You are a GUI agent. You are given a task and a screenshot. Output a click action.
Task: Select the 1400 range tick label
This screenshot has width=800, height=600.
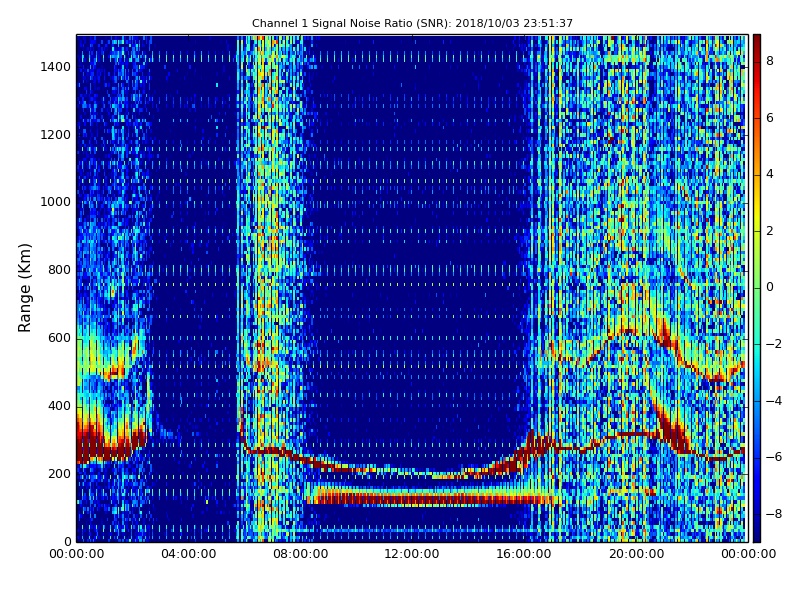55,67
